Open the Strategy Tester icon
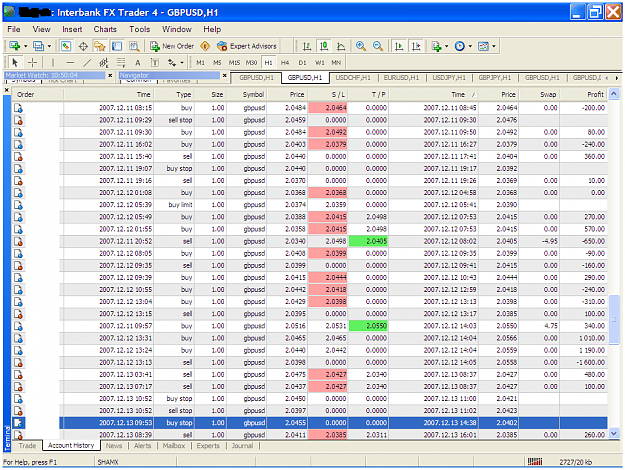The width and height of the screenshot is (625, 470). [134, 46]
